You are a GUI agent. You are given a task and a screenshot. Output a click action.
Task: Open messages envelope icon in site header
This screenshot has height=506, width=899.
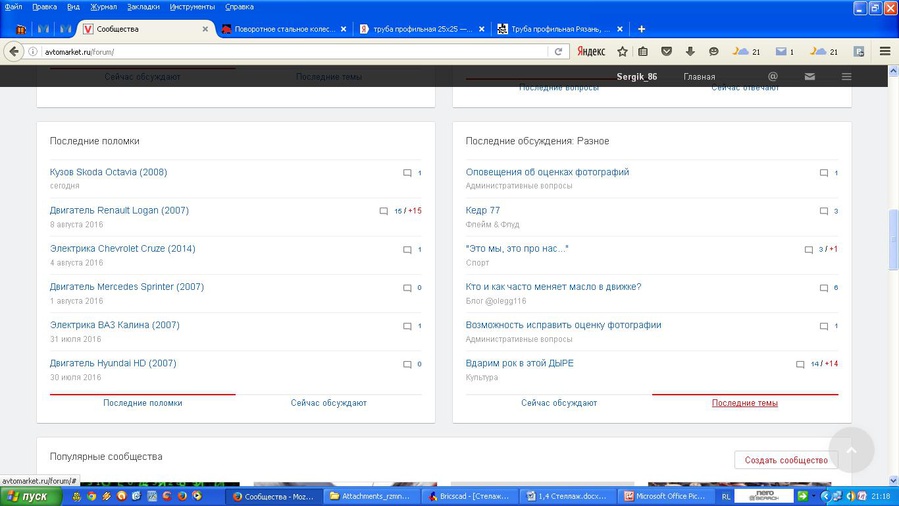point(810,76)
